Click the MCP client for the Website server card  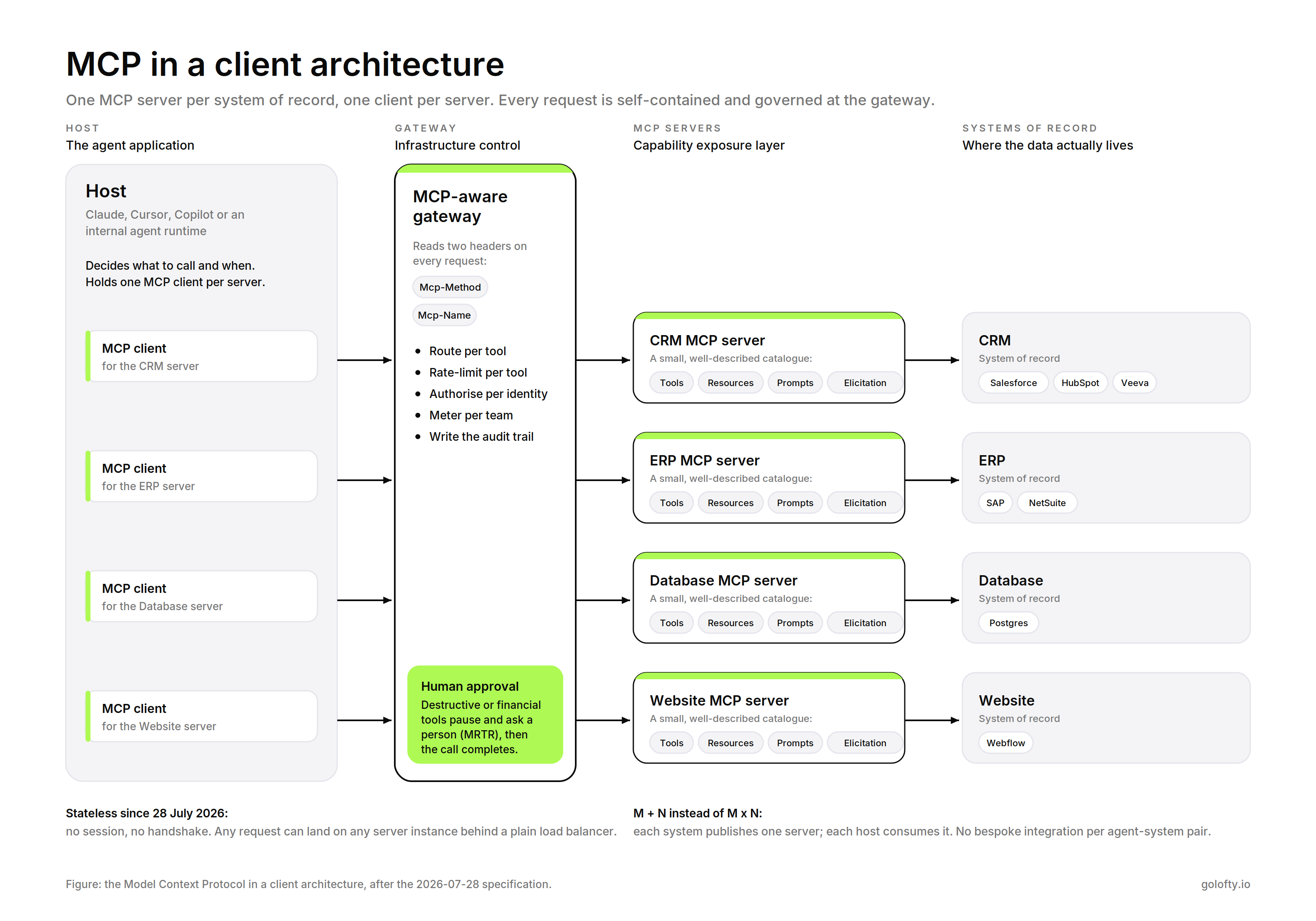click(x=201, y=716)
